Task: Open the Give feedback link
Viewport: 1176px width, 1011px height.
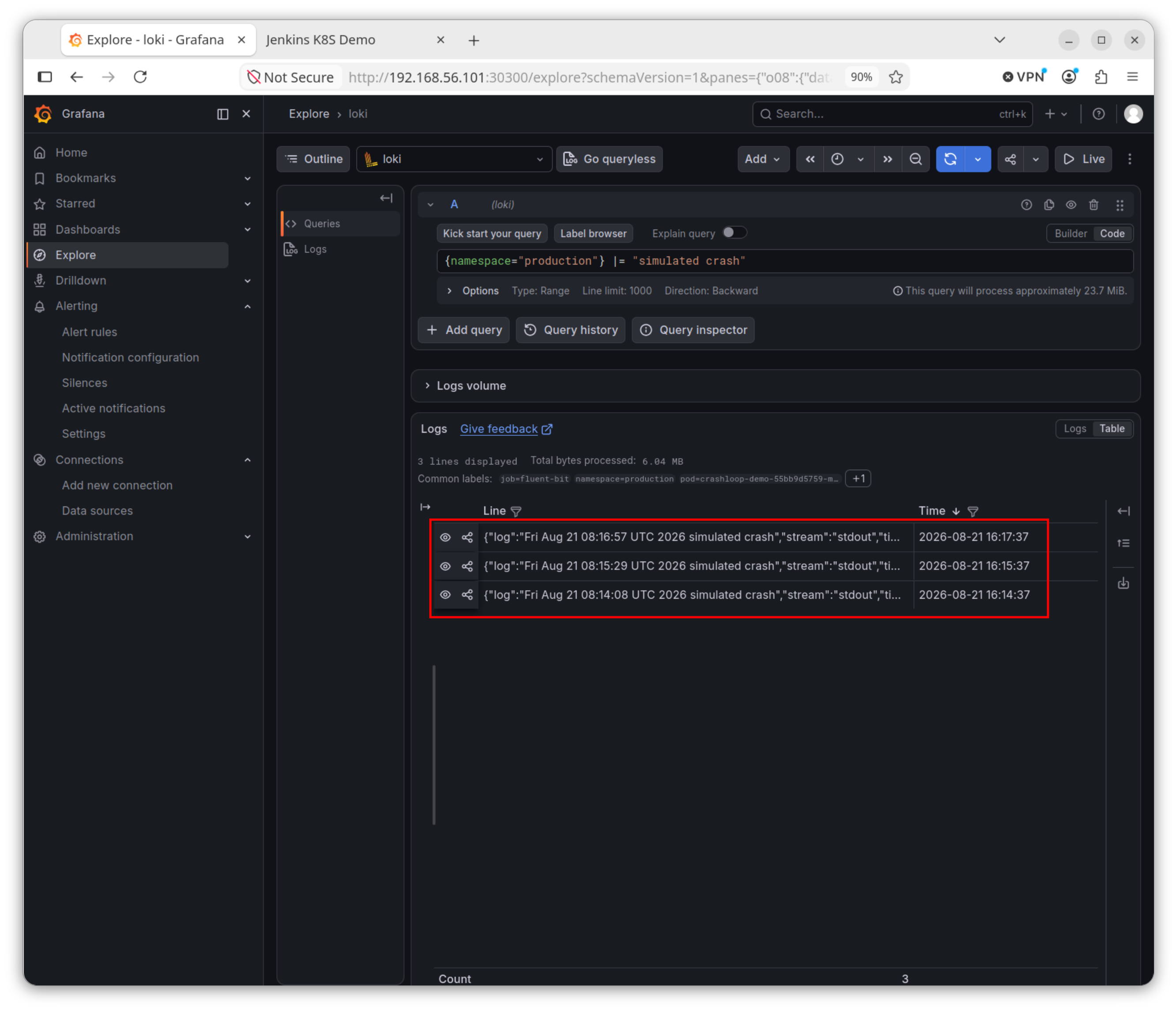Action: click(506, 429)
